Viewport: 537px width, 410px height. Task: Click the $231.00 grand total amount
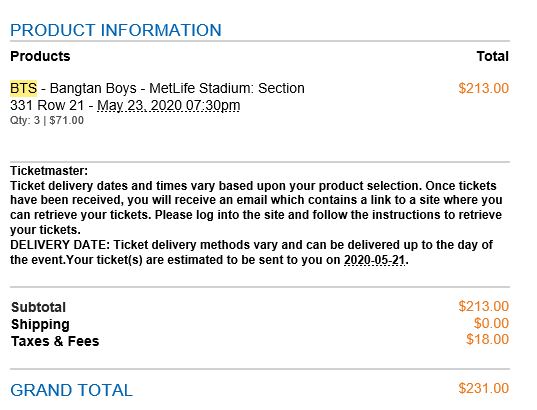(x=484, y=388)
